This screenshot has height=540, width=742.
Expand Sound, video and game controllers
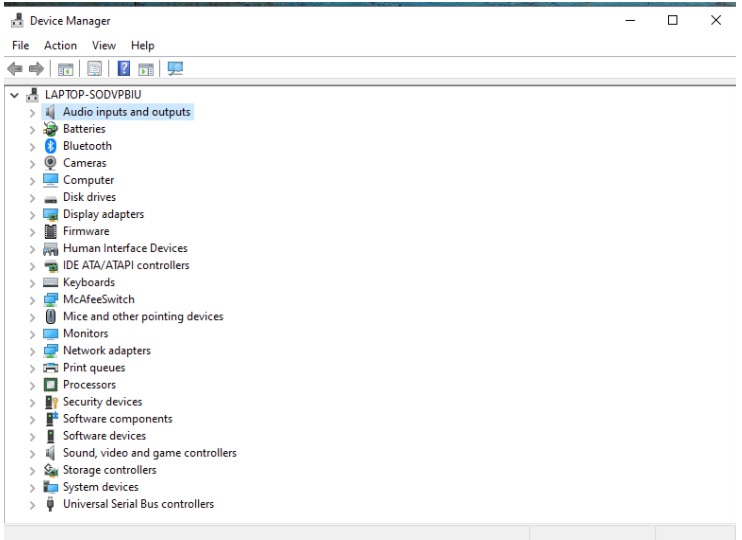[x=32, y=453]
